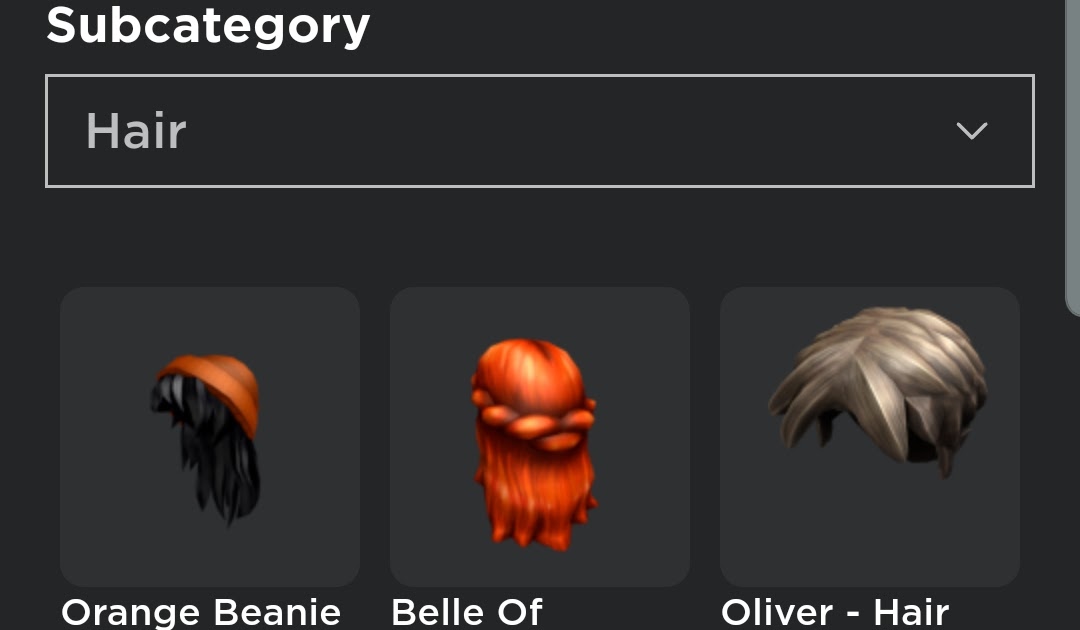1080x630 pixels.
Task: Click the 'Hair' text in the selector
Action: click(x=136, y=131)
